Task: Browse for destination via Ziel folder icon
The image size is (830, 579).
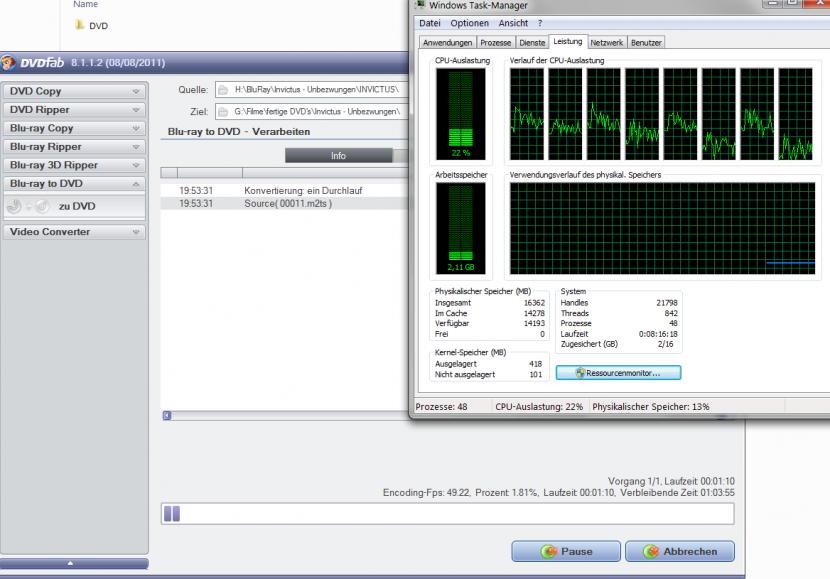Action: [x=223, y=112]
